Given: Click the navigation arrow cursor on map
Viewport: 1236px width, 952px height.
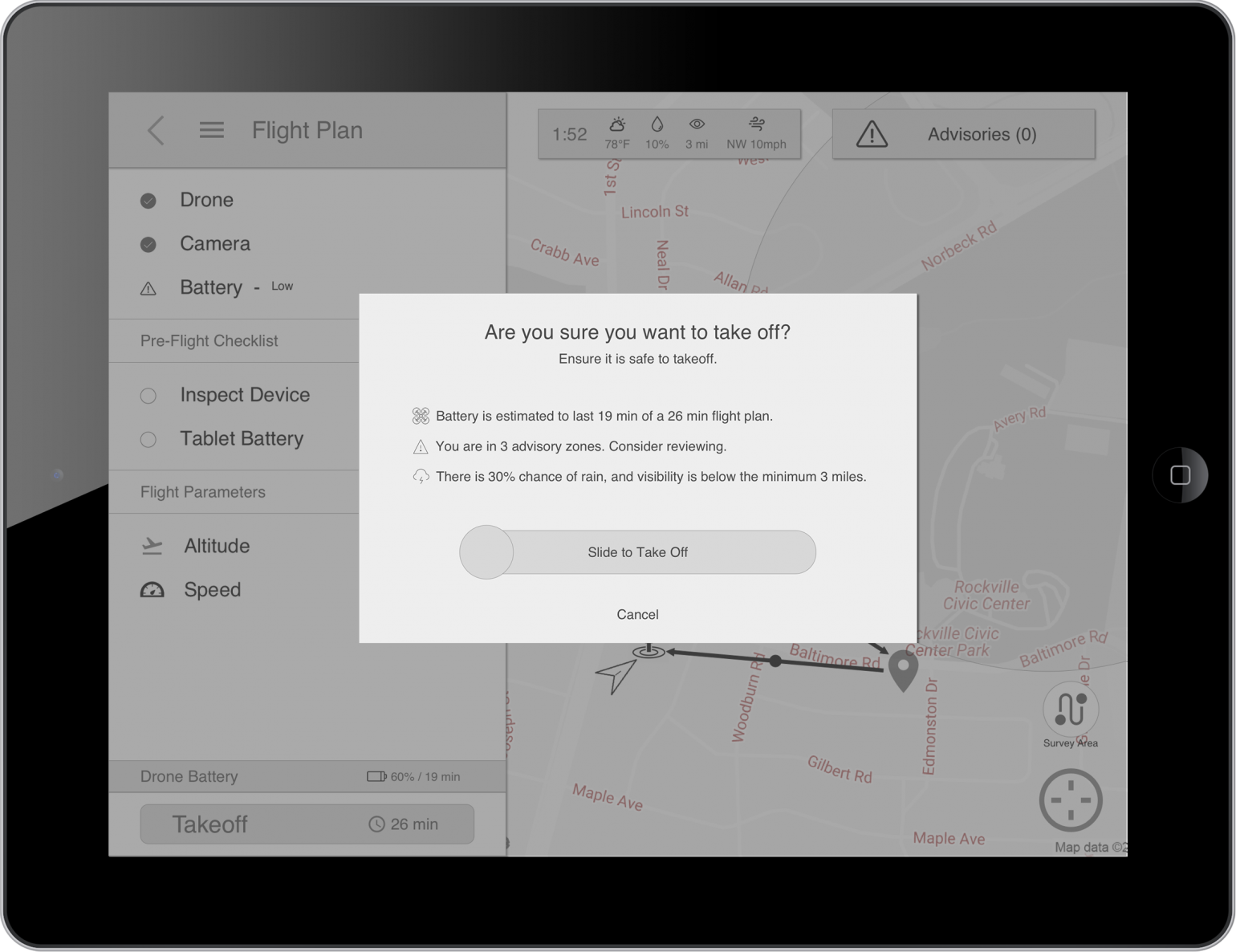Looking at the screenshot, I should point(616,676).
